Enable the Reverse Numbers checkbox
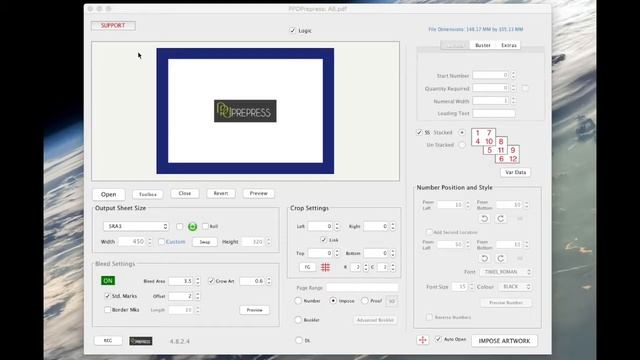640x360 pixels. [x=429, y=317]
